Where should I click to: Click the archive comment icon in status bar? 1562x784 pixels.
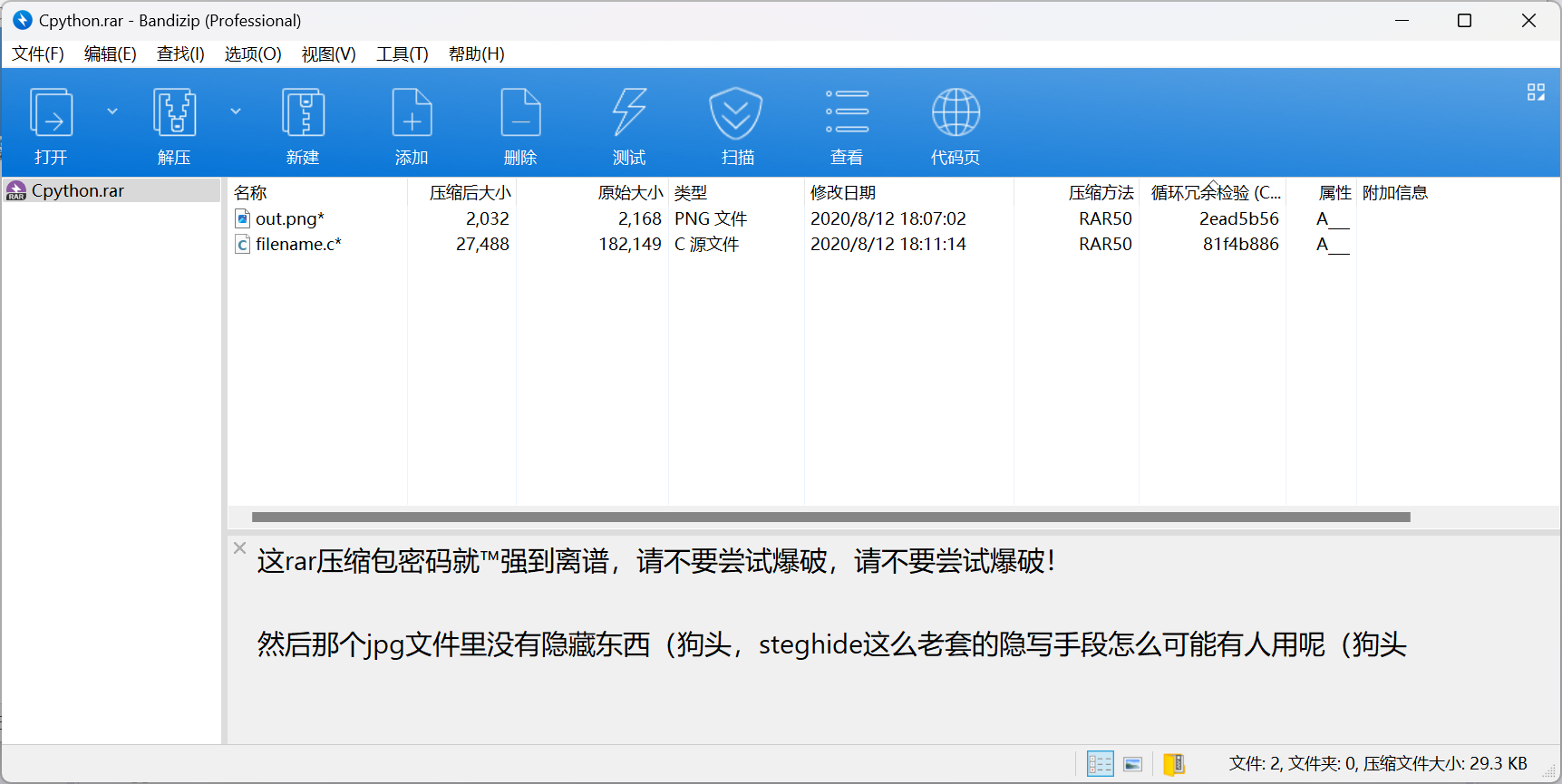(x=1174, y=764)
